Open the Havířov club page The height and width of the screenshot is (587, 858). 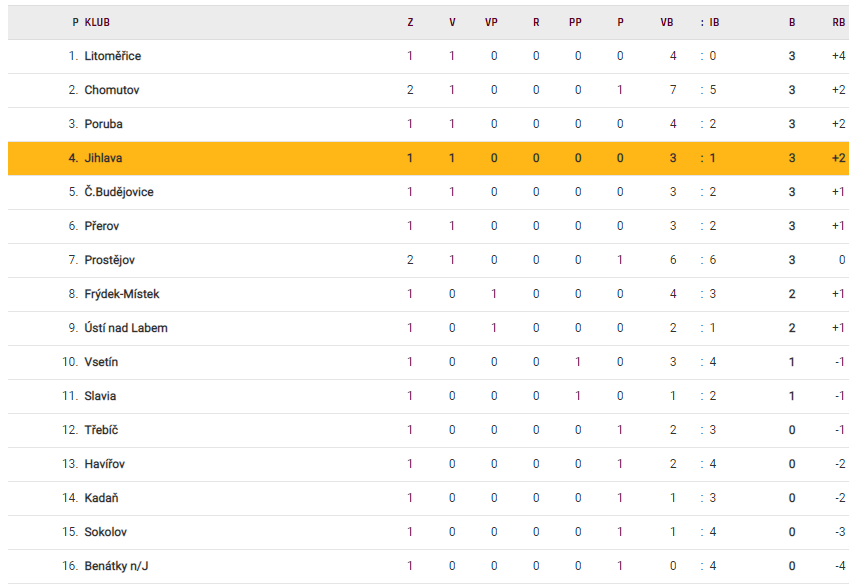coord(104,464)
